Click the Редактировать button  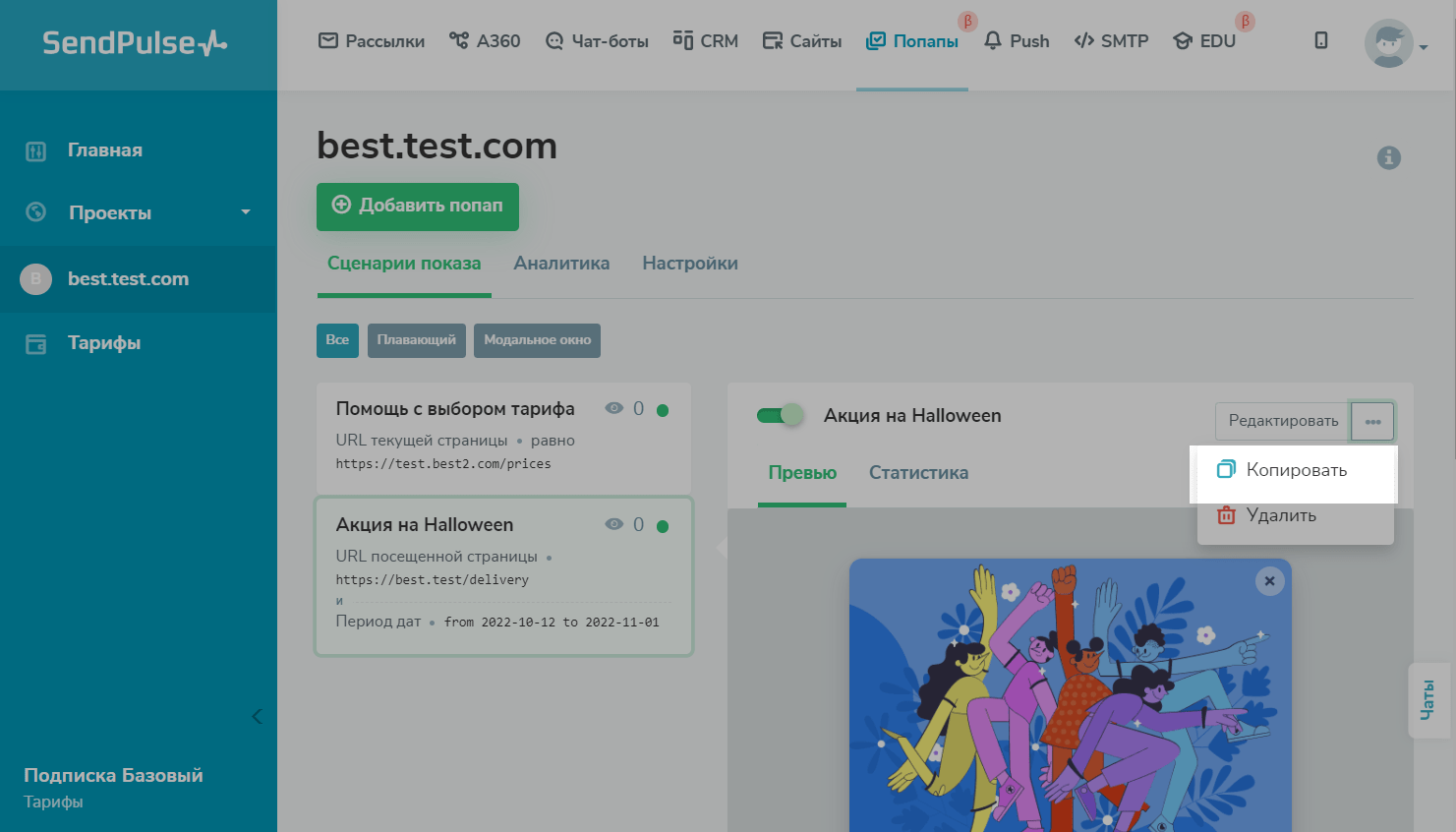click(1282, 421)
